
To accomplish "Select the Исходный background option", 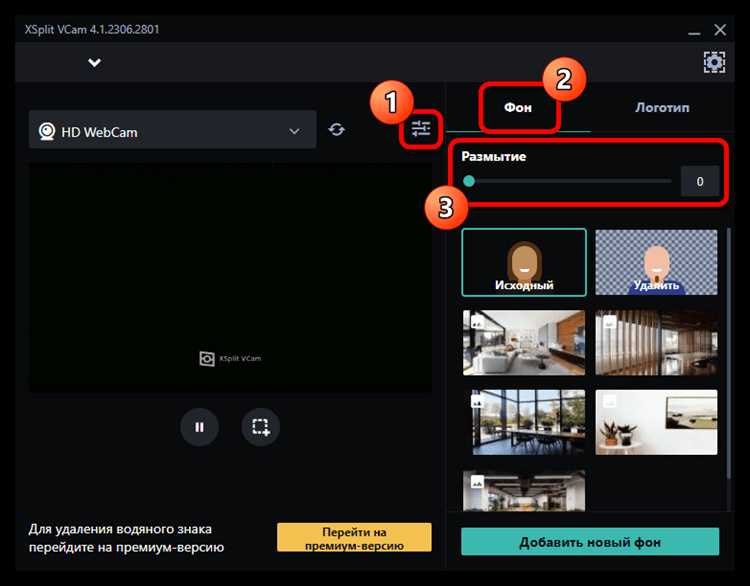I will pos(524,262).
